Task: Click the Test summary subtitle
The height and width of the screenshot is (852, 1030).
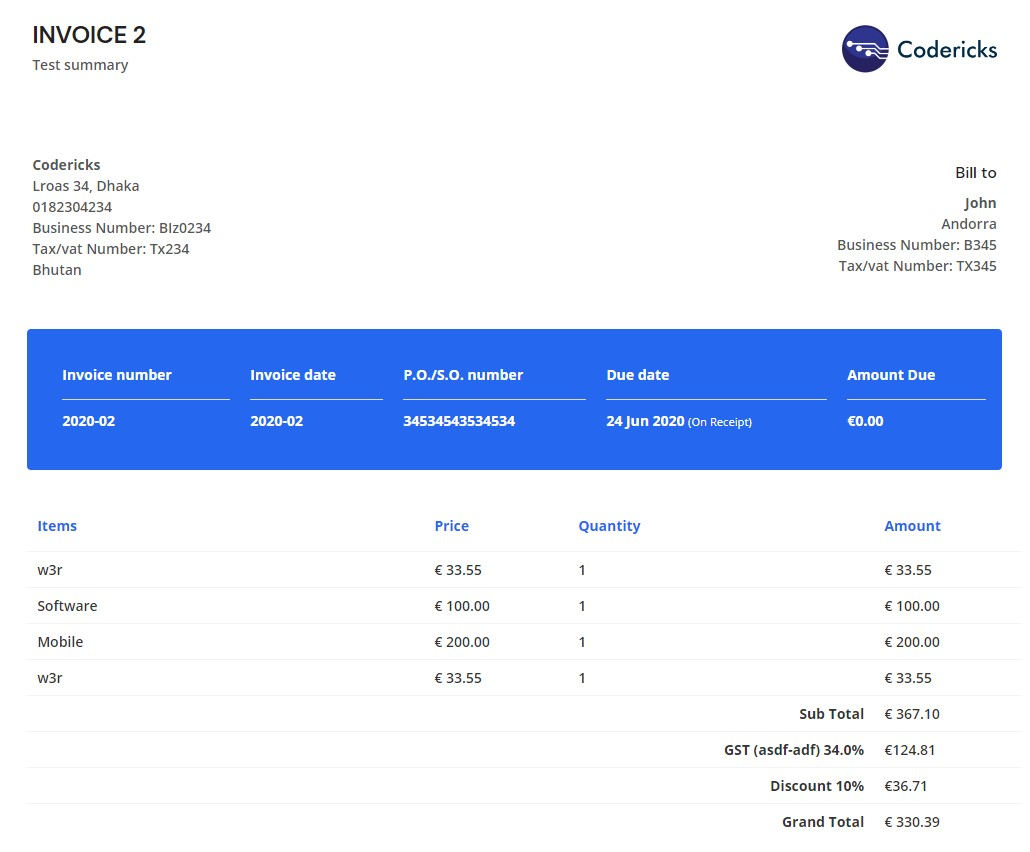Action: click(80, 65)
